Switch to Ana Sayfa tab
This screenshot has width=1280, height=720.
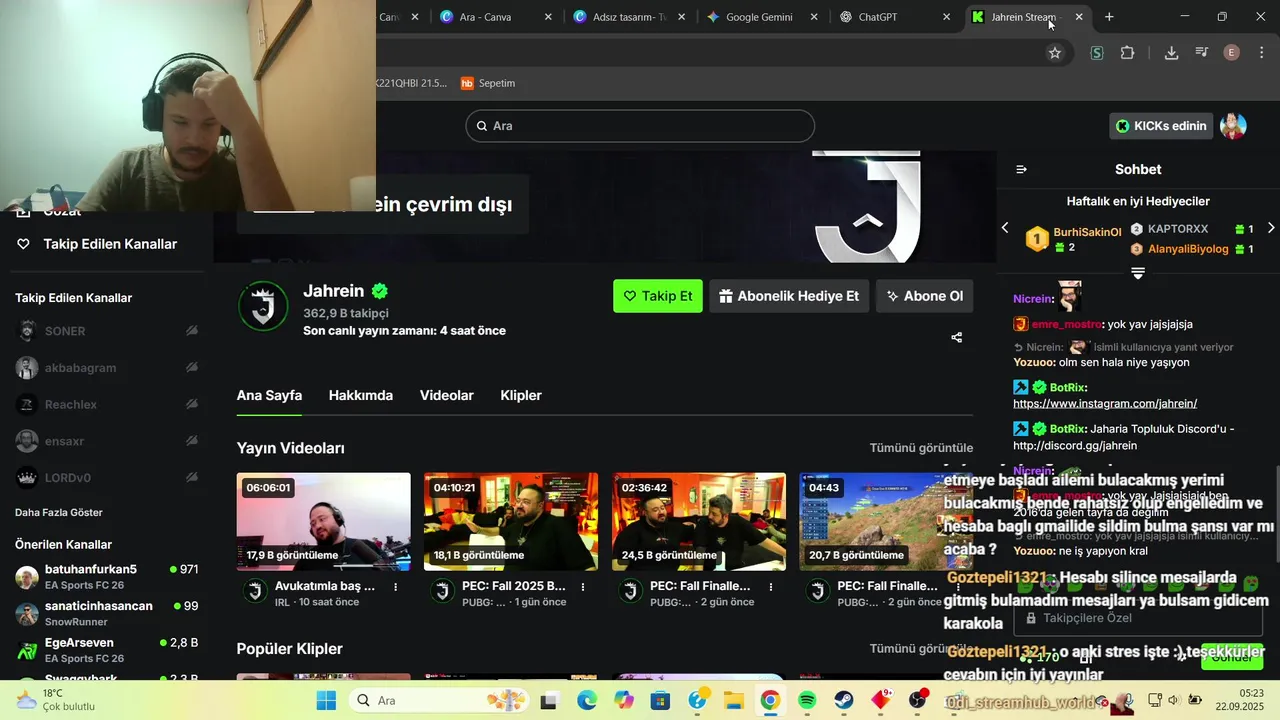point(269,396)
